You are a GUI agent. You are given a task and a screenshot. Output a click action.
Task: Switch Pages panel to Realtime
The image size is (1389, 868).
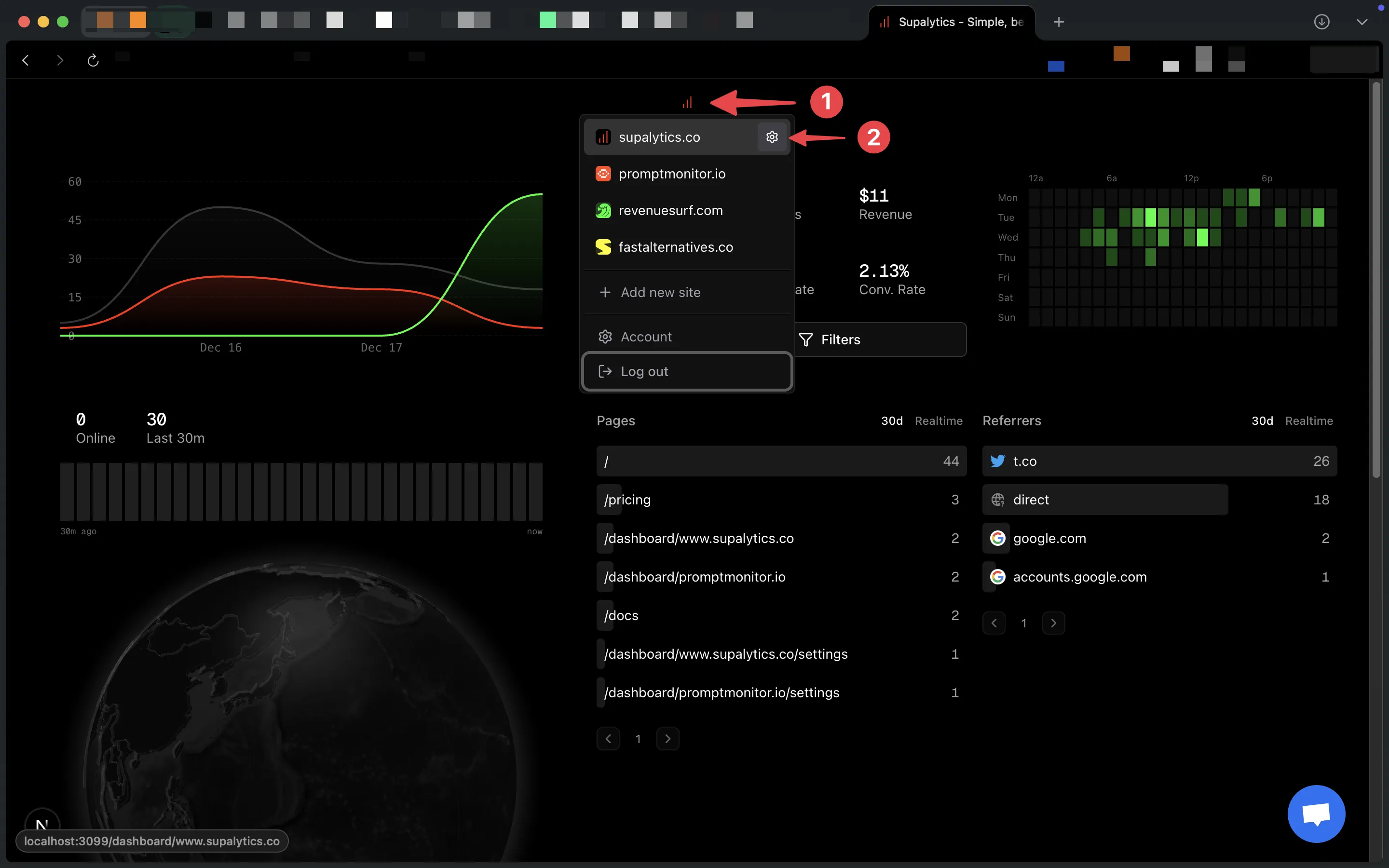tap(938, 421)
